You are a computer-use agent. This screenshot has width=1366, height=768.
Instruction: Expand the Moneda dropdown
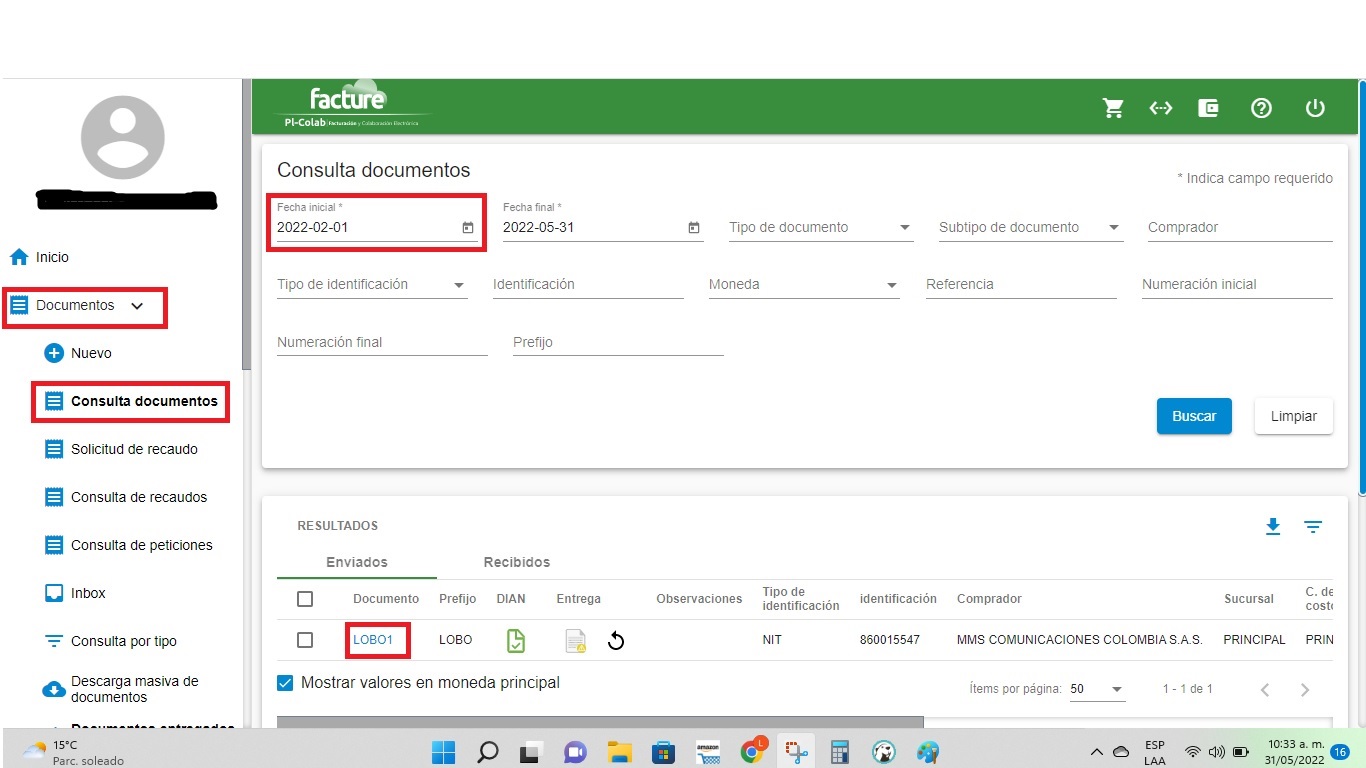(803, 285)
